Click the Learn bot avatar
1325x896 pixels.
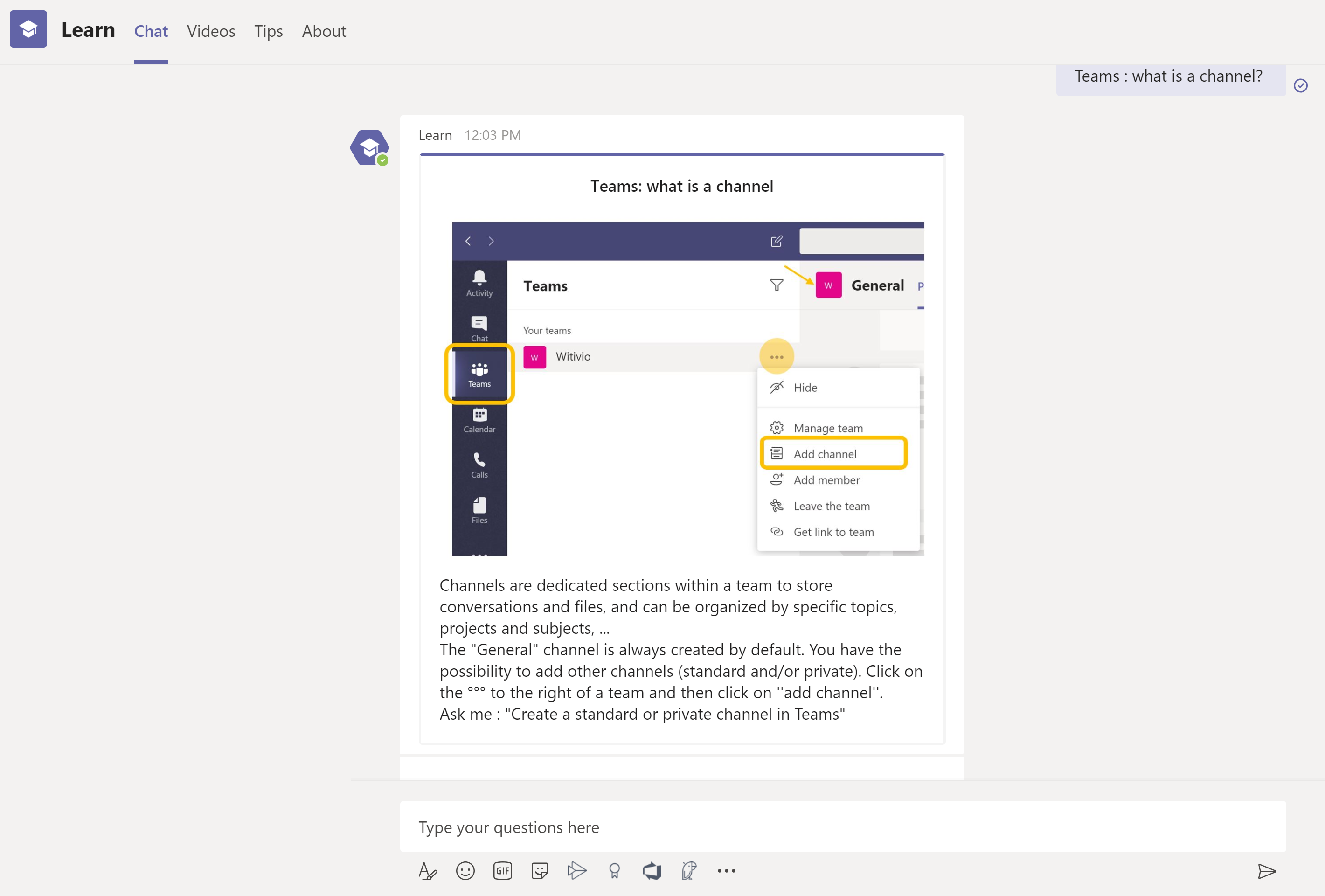(x=369, y=148)
